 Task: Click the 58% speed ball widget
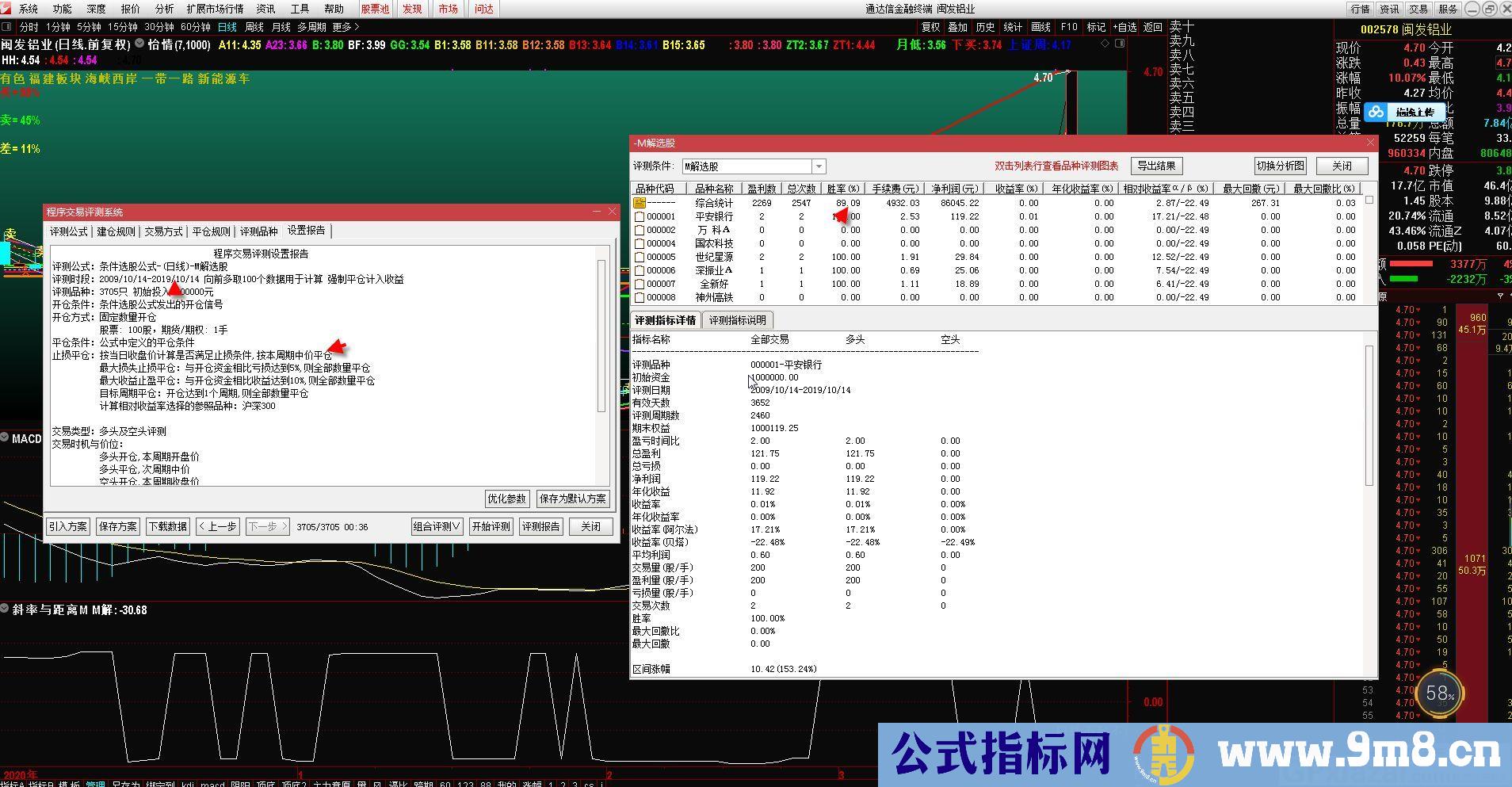coord(1440,693)
